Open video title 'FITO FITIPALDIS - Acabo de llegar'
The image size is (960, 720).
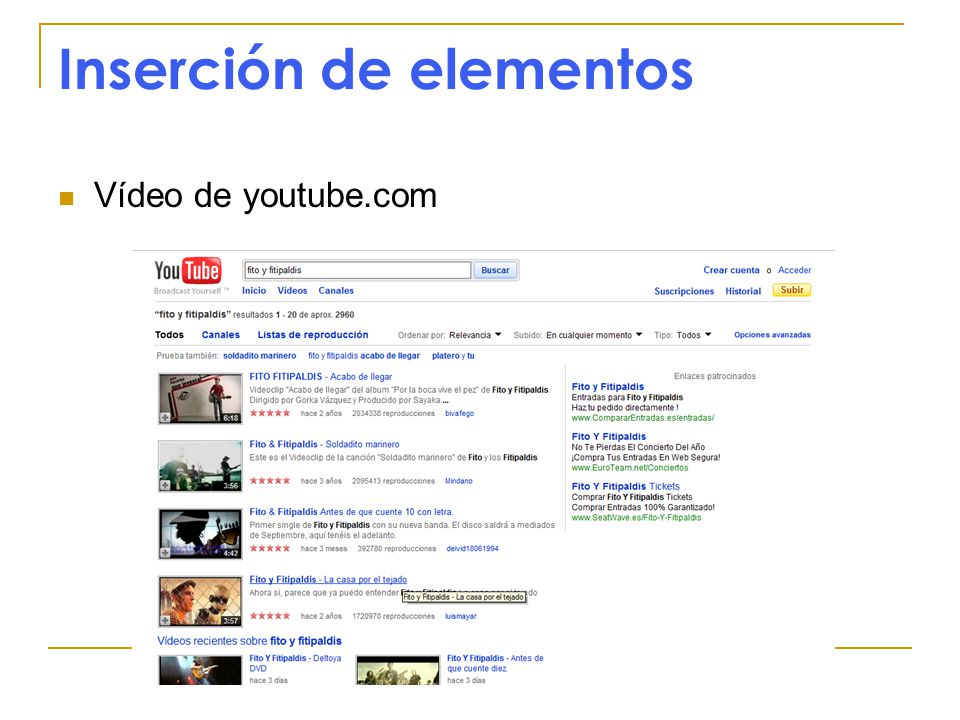click(x=321, y=377)
